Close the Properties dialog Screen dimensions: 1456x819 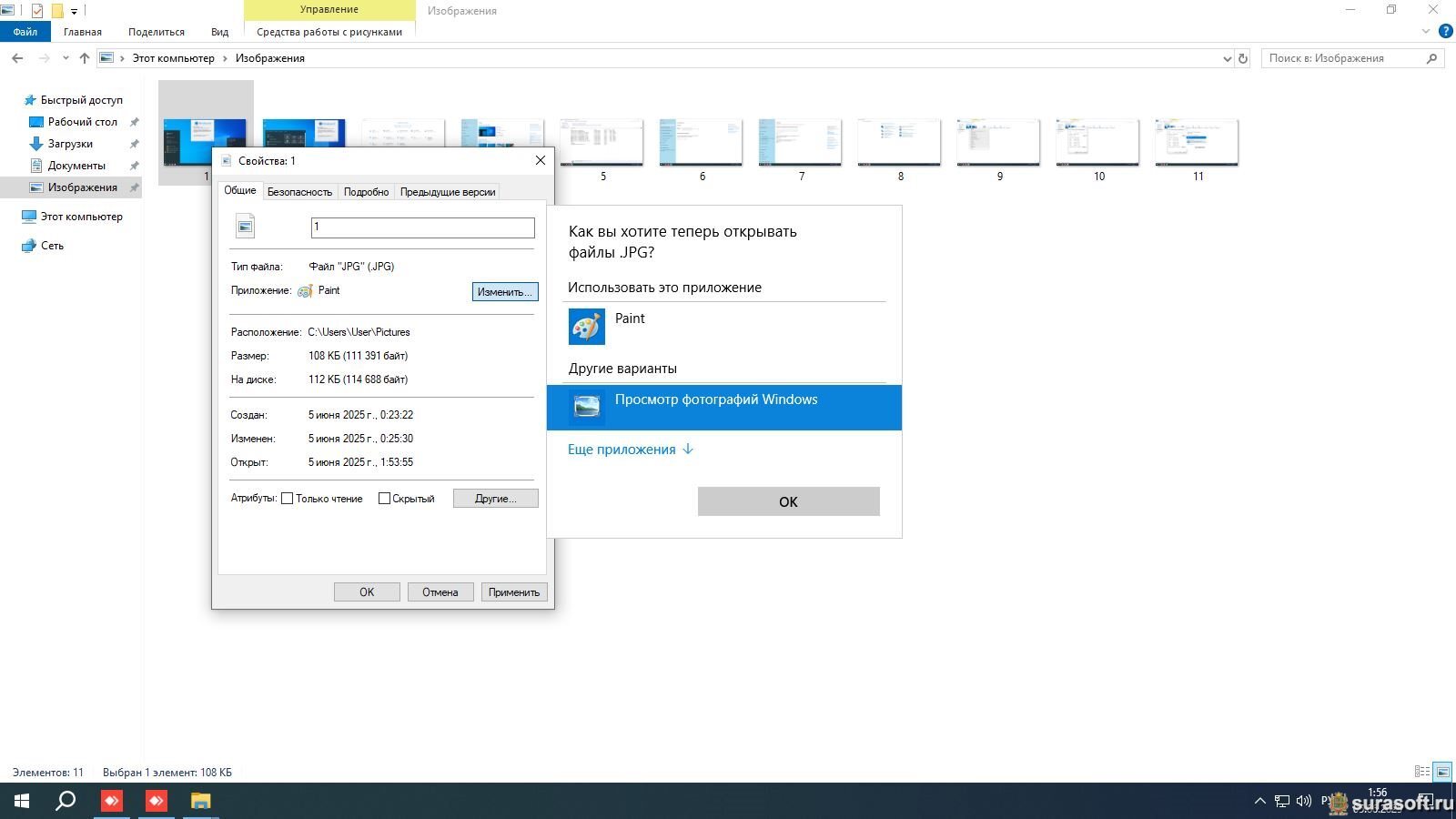541,160
